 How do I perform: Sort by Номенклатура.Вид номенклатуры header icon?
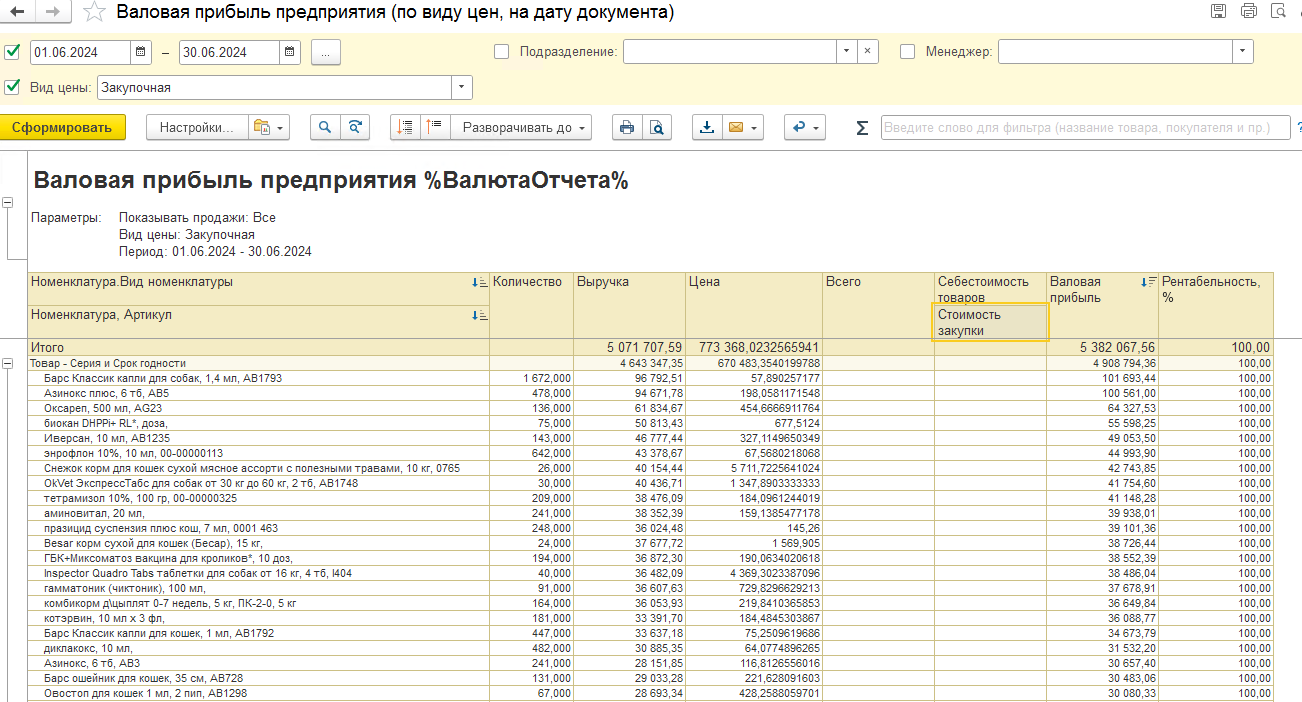480,283
